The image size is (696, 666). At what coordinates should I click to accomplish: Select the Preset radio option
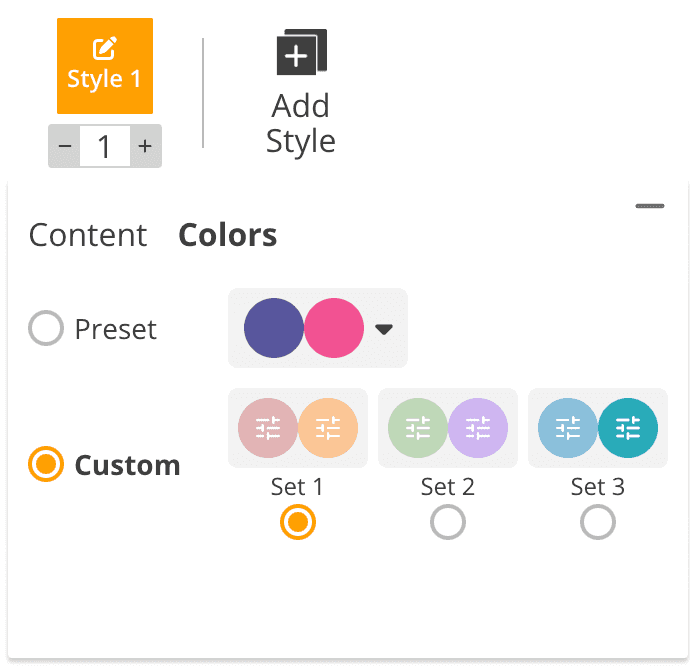(46, 329)
